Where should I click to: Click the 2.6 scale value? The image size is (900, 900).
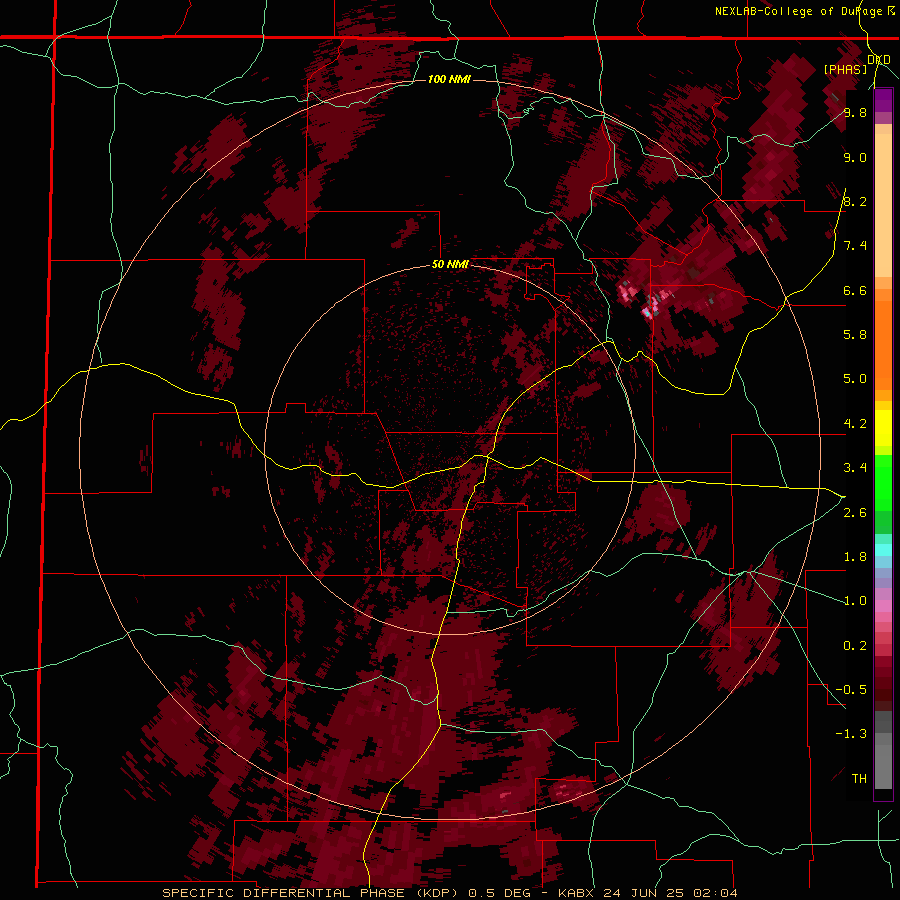[x=855, y=513]
